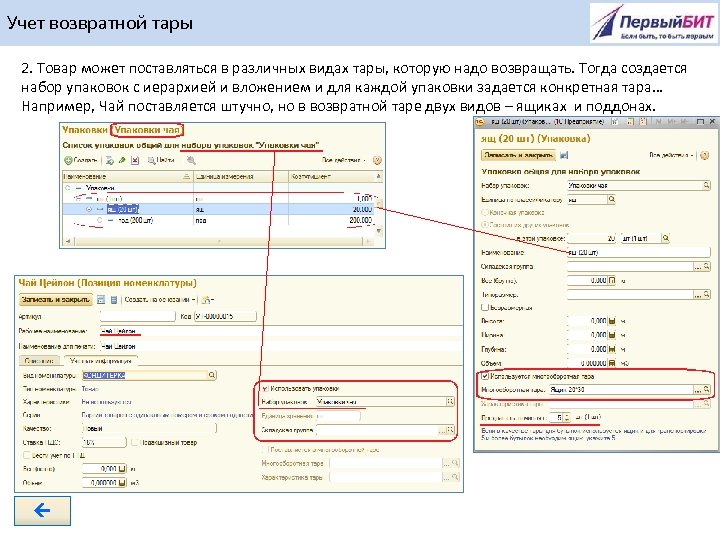Open Складская группа selector in Чай Цейлон form

coord(442,430)
